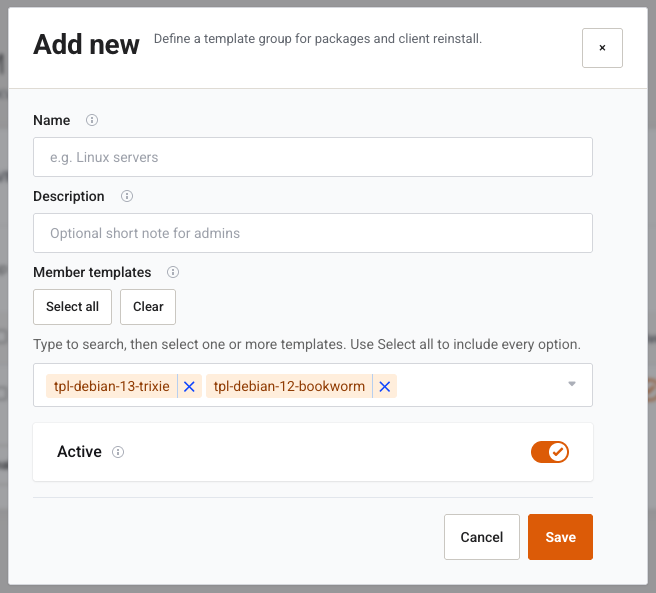The width and height of the screenshot is (656, 593).
Task: Click the tpl-debian-12-bookworm tag label
Action: click(289, 386)
